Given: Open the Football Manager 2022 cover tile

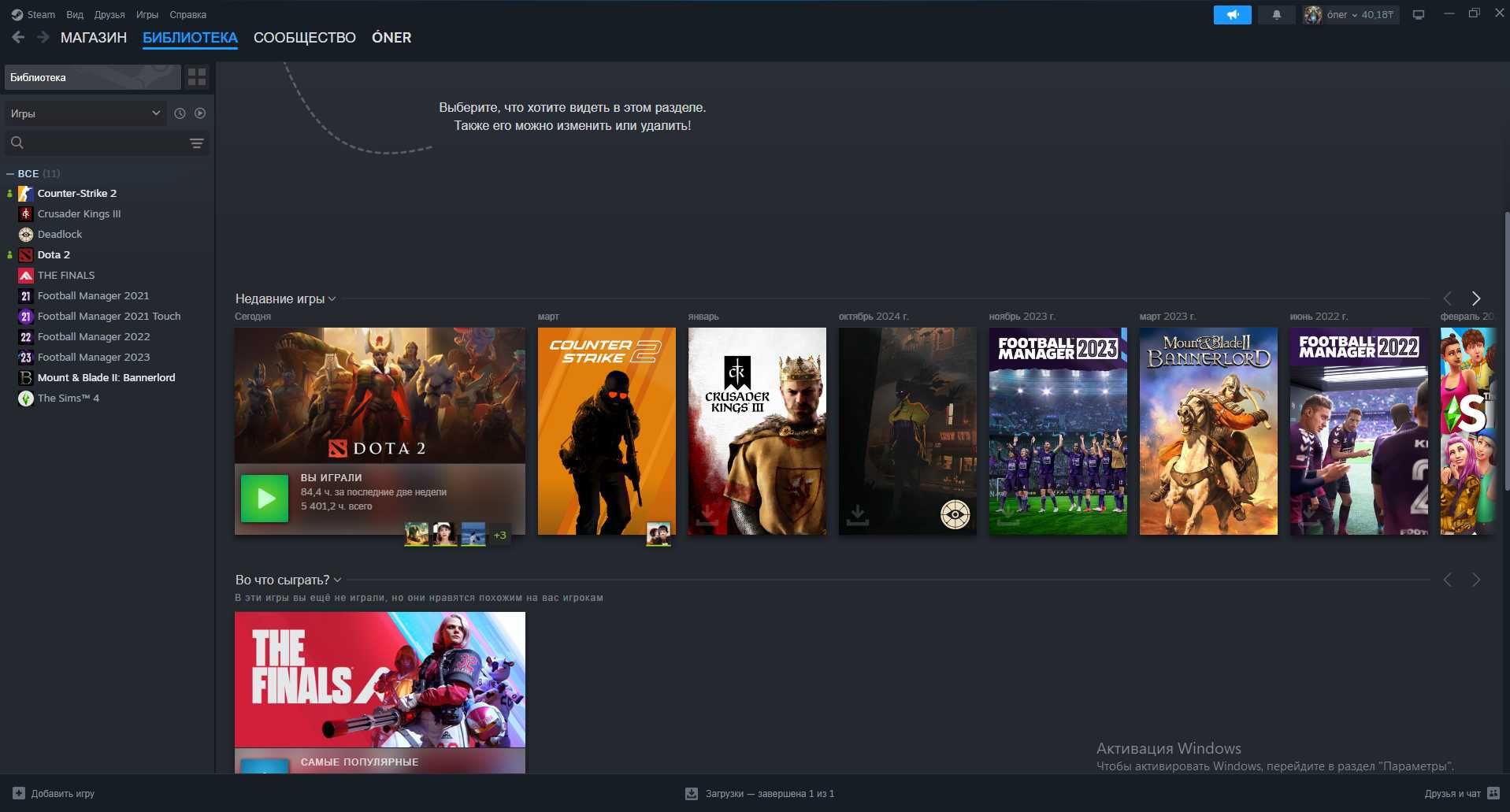Looking at the screenshot, I should (x=1359, y=431).
